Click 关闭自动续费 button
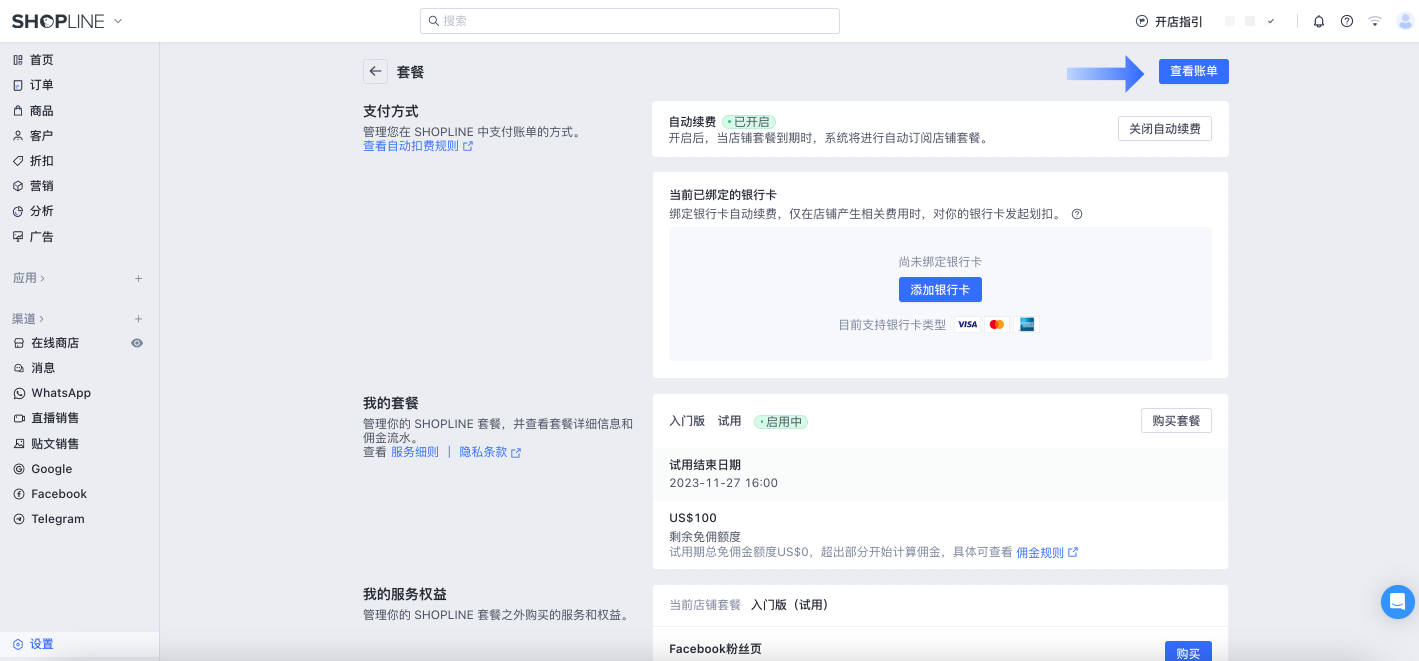 (x=1164, y=129)
